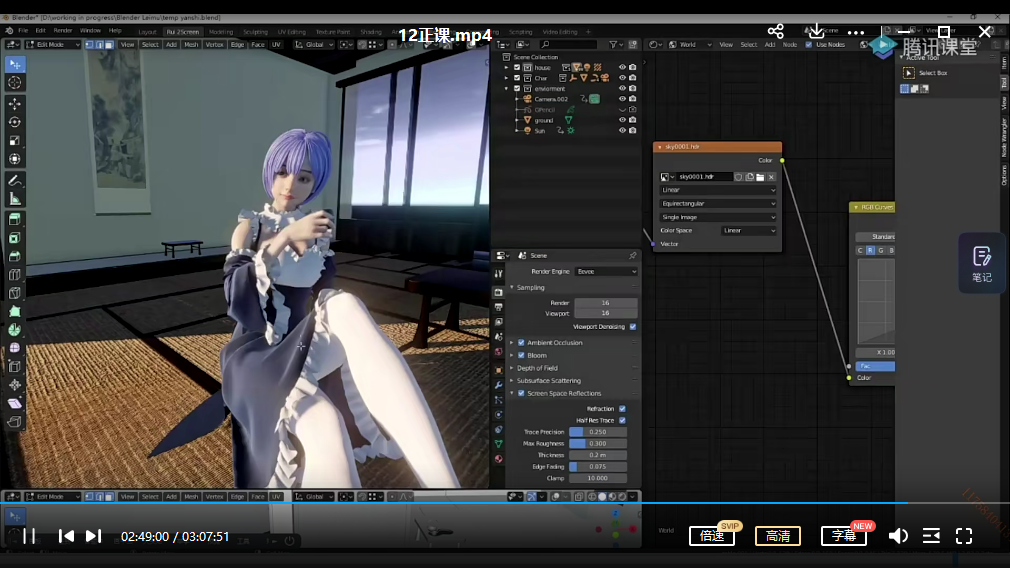
Task: Pause the video playback
Action: [x=30, y=536]
